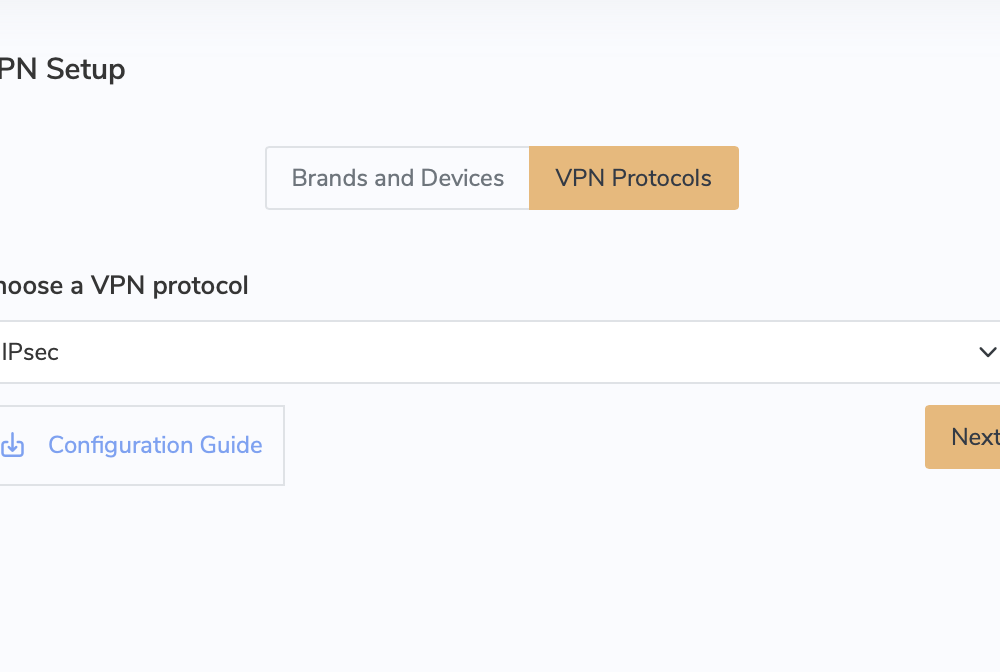Select the VPN Protocols tab
Screen dimensions: 1000x672
[x=633, y=177]
